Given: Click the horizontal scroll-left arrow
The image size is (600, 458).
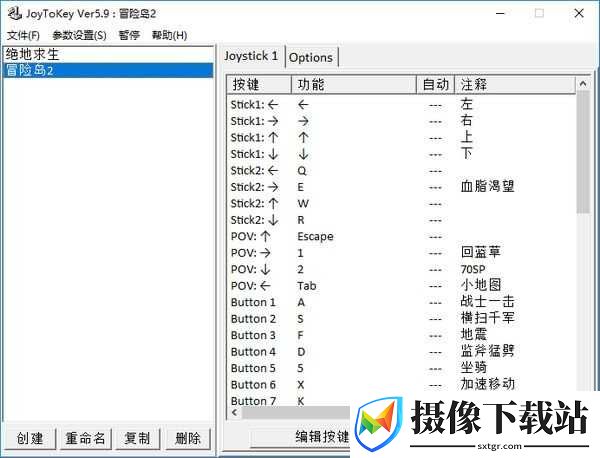Looking at the screenshot, I should [x=234, y=412].
